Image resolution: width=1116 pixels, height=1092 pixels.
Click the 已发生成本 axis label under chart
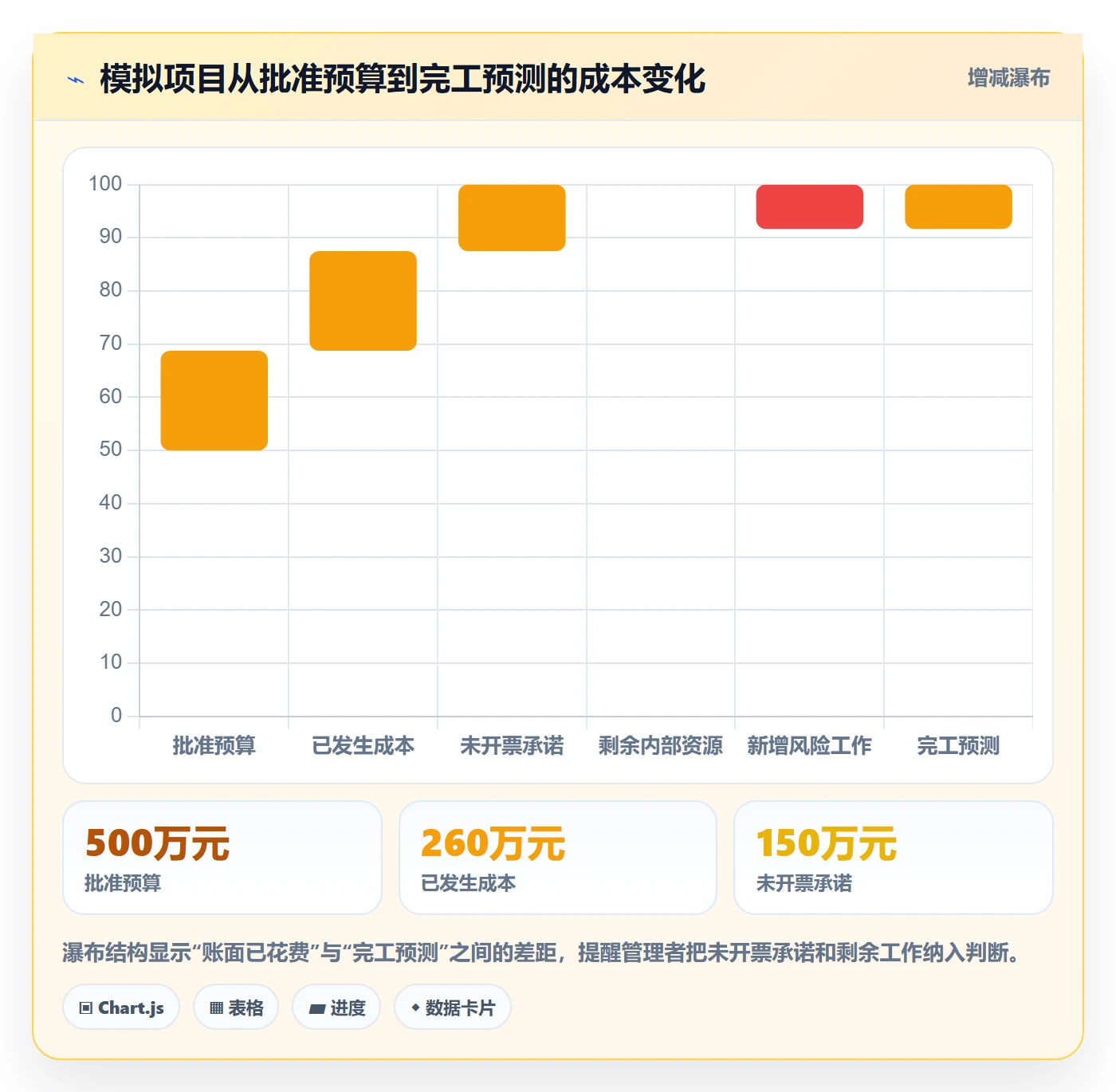click(x=363, y=745)
